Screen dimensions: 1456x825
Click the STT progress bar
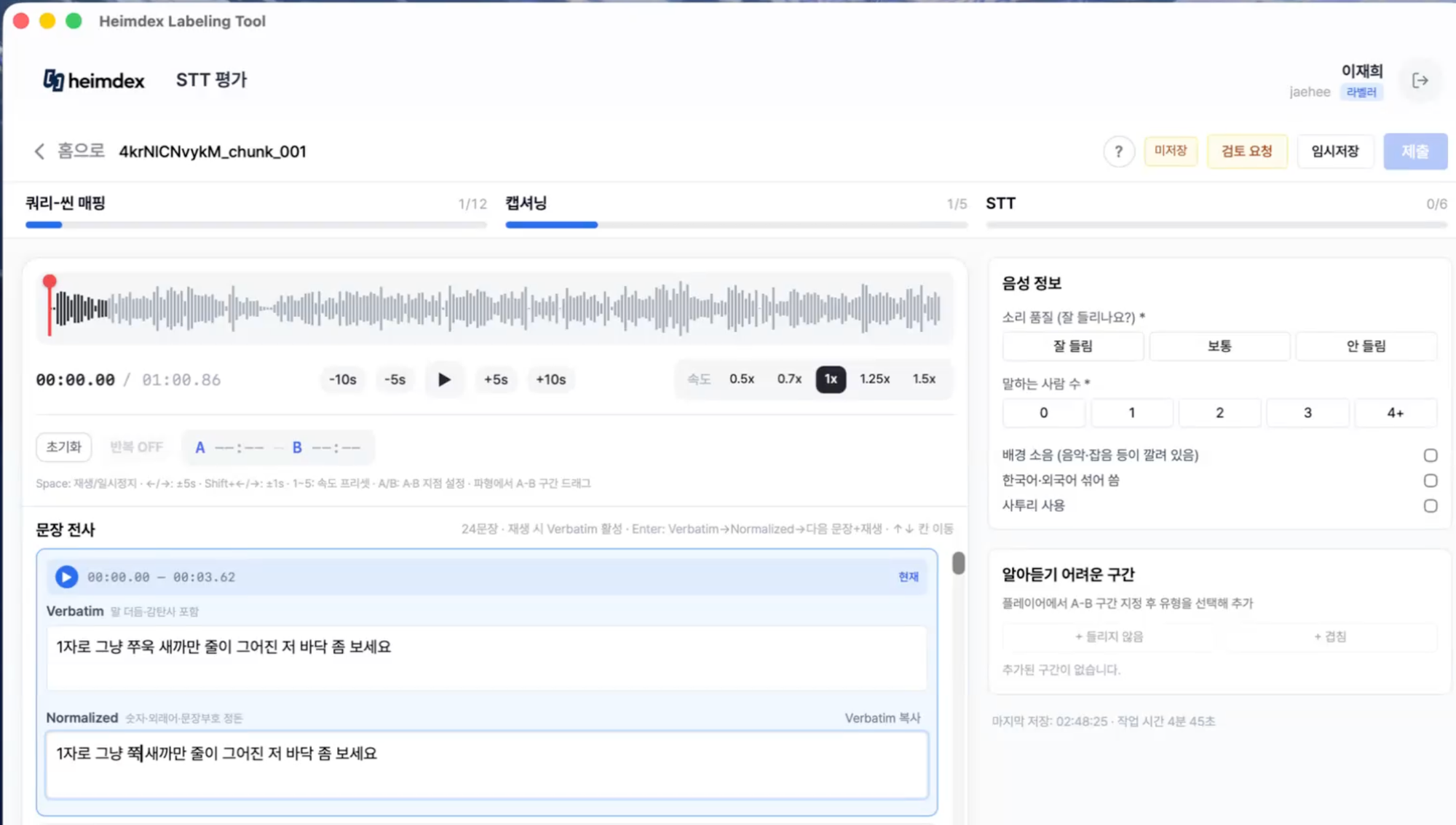click(x=1216, y=225)
